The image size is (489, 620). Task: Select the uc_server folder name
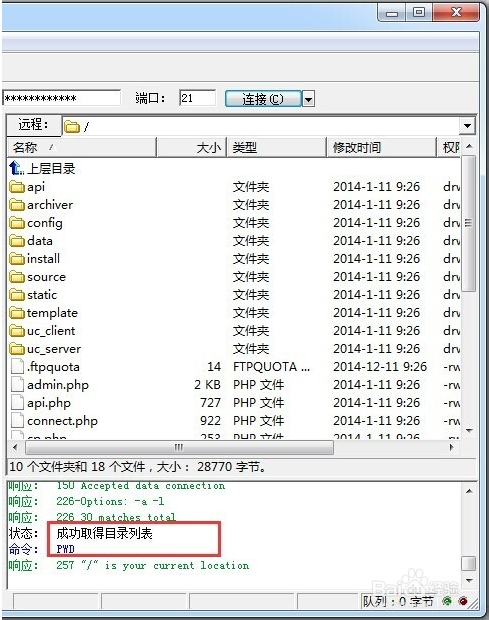coord(54,349)
